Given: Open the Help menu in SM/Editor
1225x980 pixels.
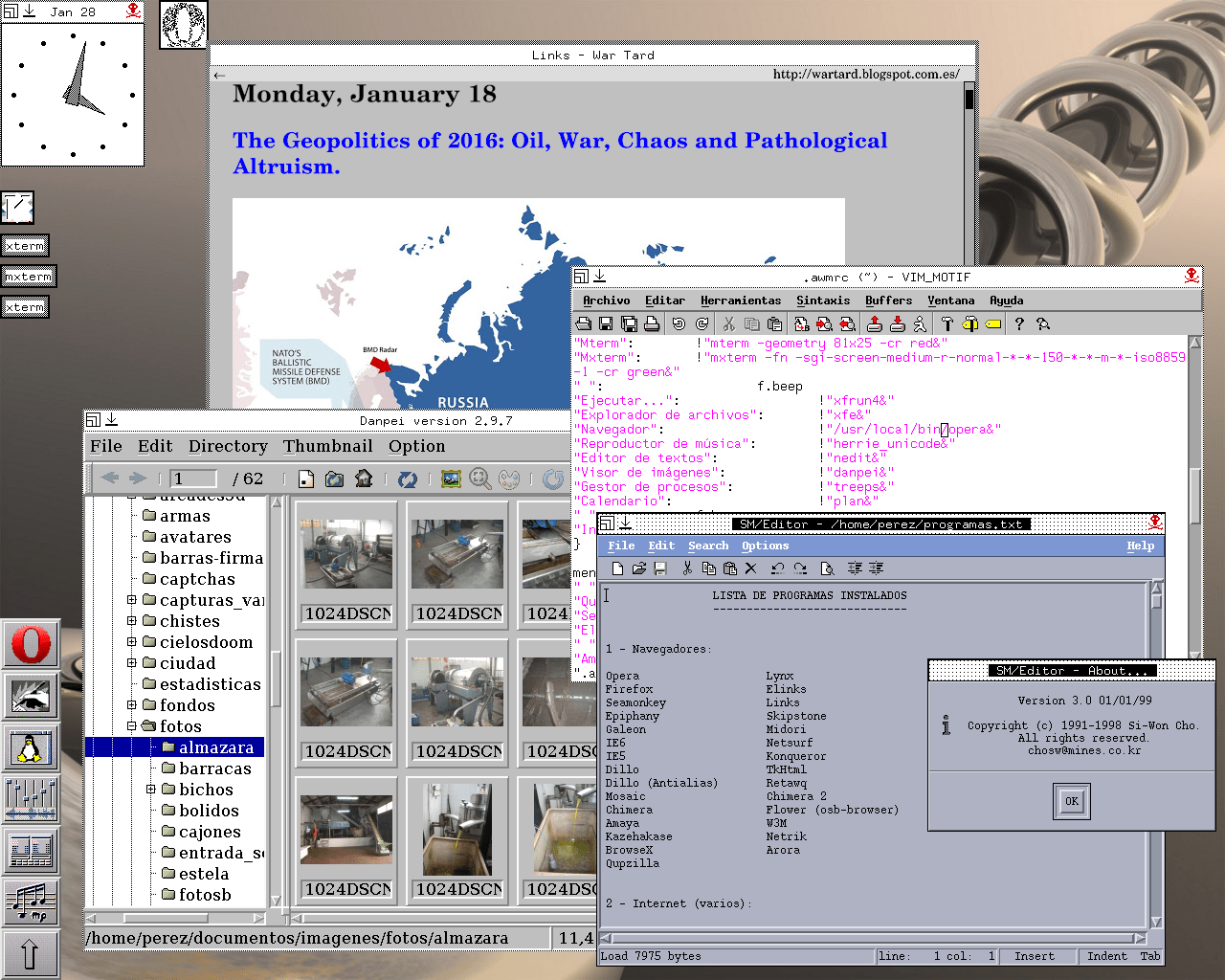Looking at the screenshot, I should pos(1140,546).
